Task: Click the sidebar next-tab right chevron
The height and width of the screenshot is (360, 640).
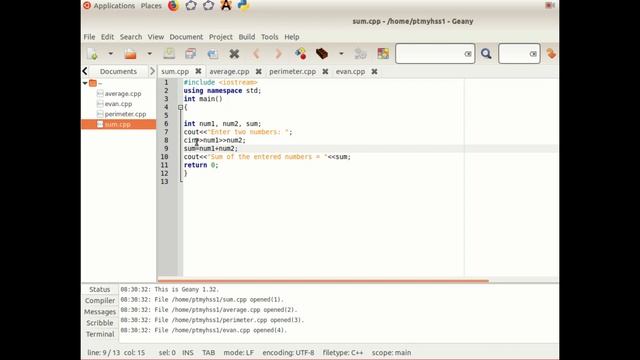Action: (x=152, y=71)
